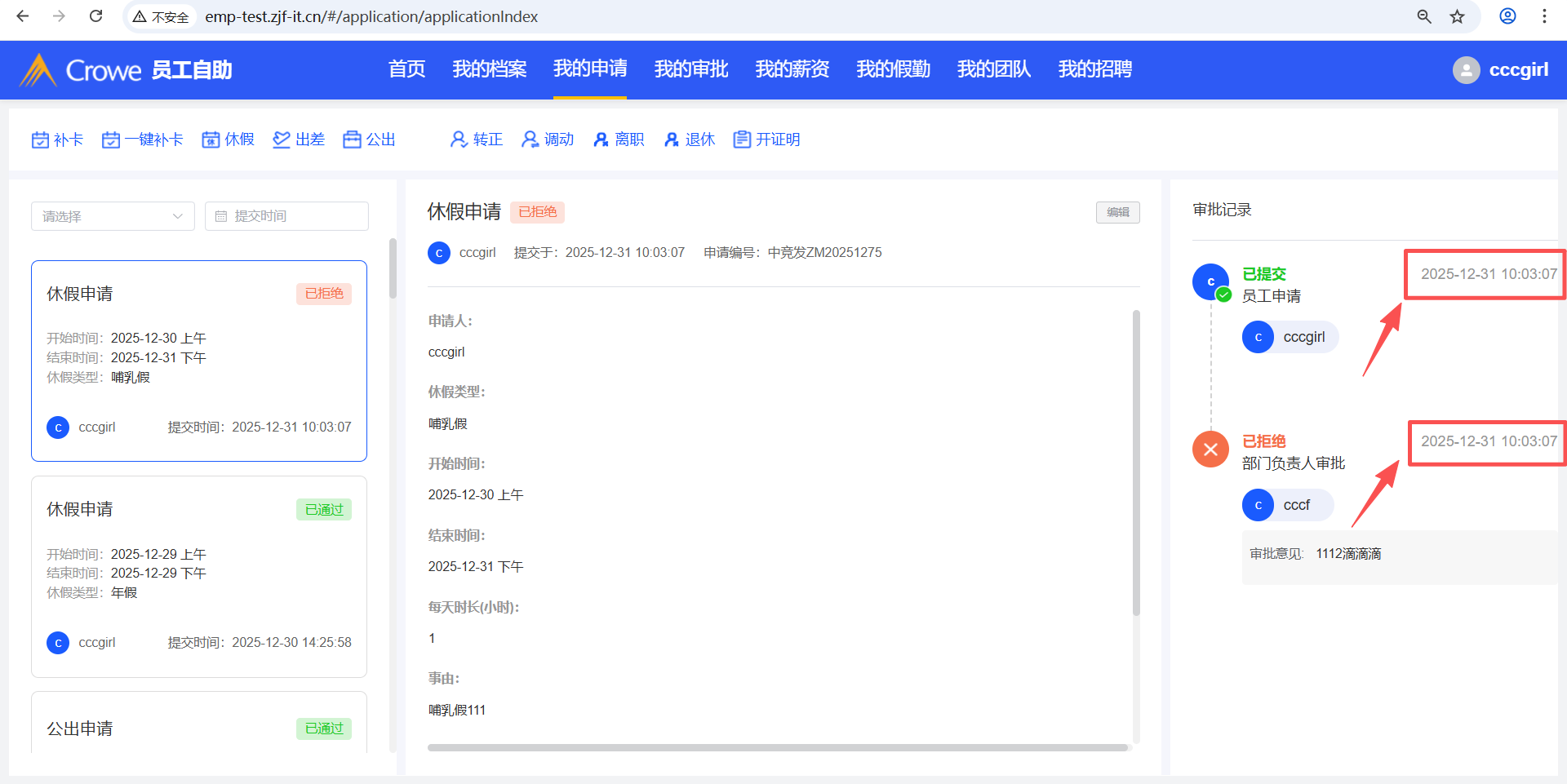
Task: Click the 部门负责人审批 step label
Action: 1294,463
